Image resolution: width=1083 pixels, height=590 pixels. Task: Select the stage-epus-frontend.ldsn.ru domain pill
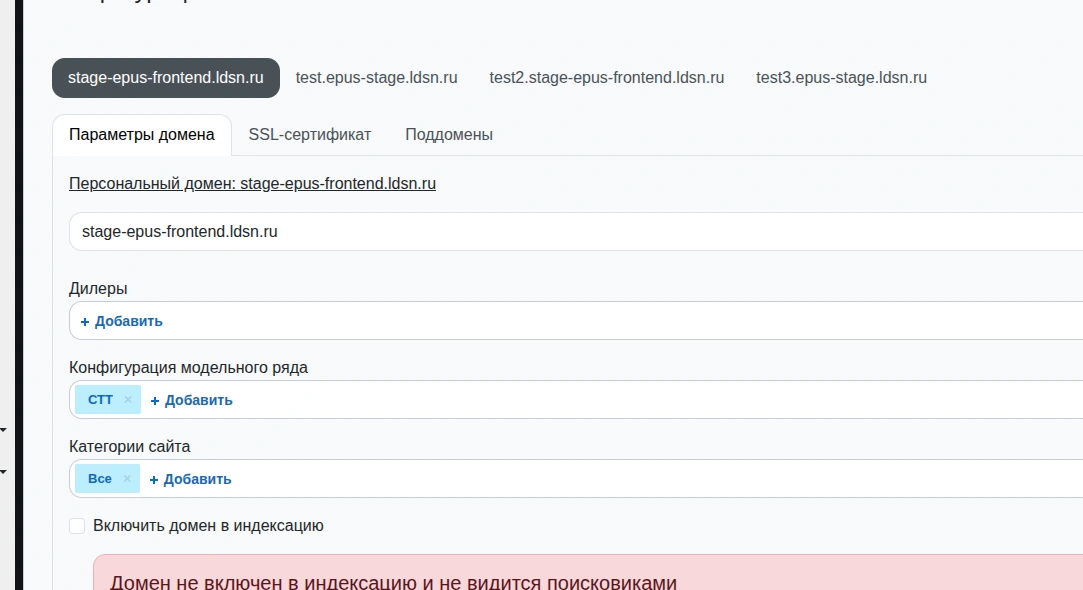[x=166, y=78]
